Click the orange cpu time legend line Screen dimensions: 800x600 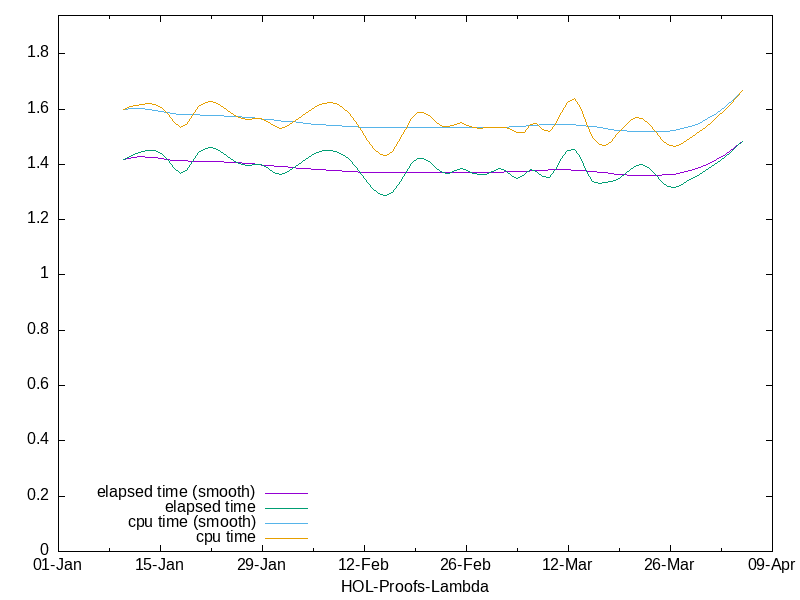[x=285, y=538]
